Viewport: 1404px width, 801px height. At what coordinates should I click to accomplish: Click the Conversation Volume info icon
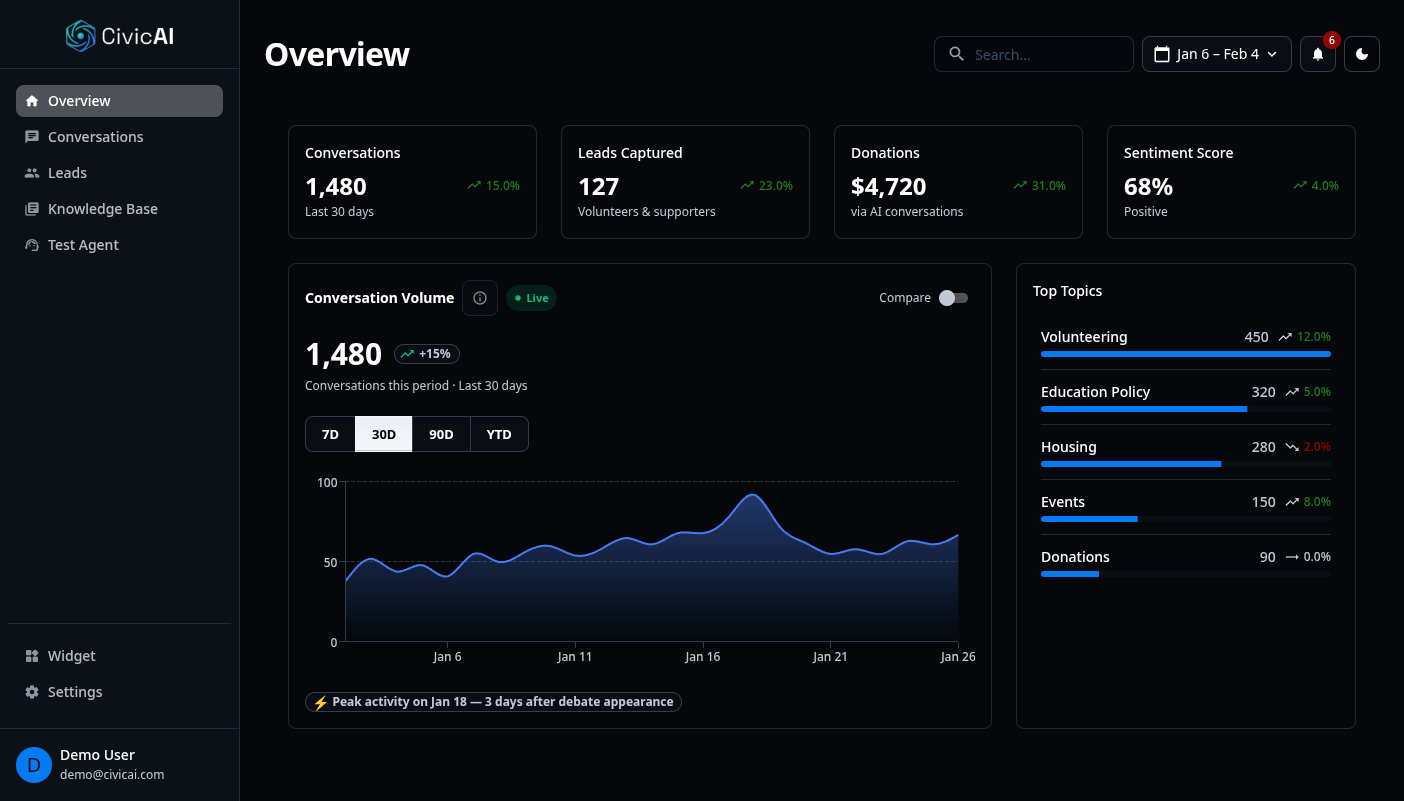click(x=480, y=298)
